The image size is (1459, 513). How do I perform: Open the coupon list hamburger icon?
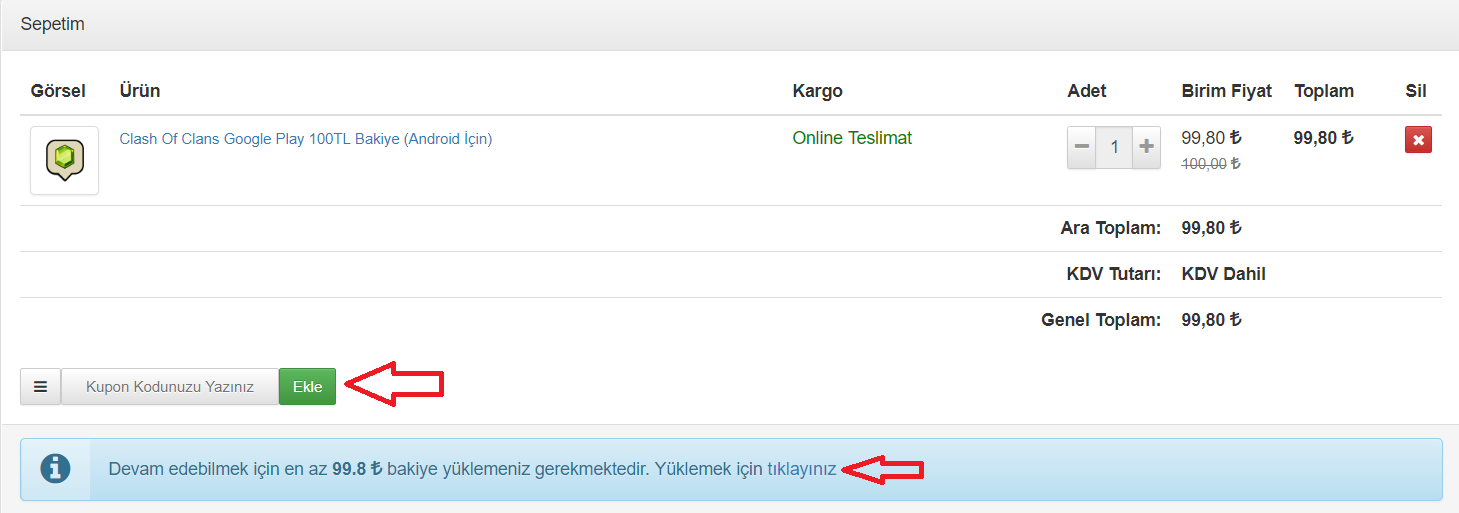[x=40, y=386]
